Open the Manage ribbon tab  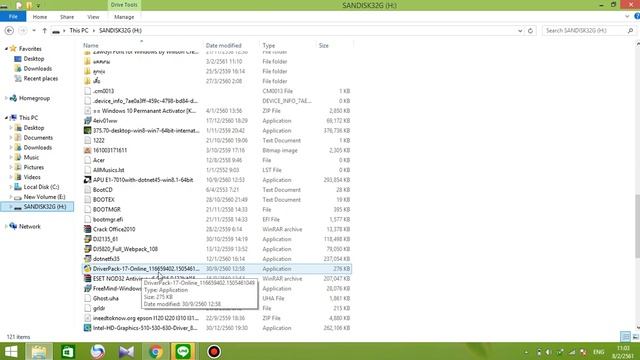124,17
